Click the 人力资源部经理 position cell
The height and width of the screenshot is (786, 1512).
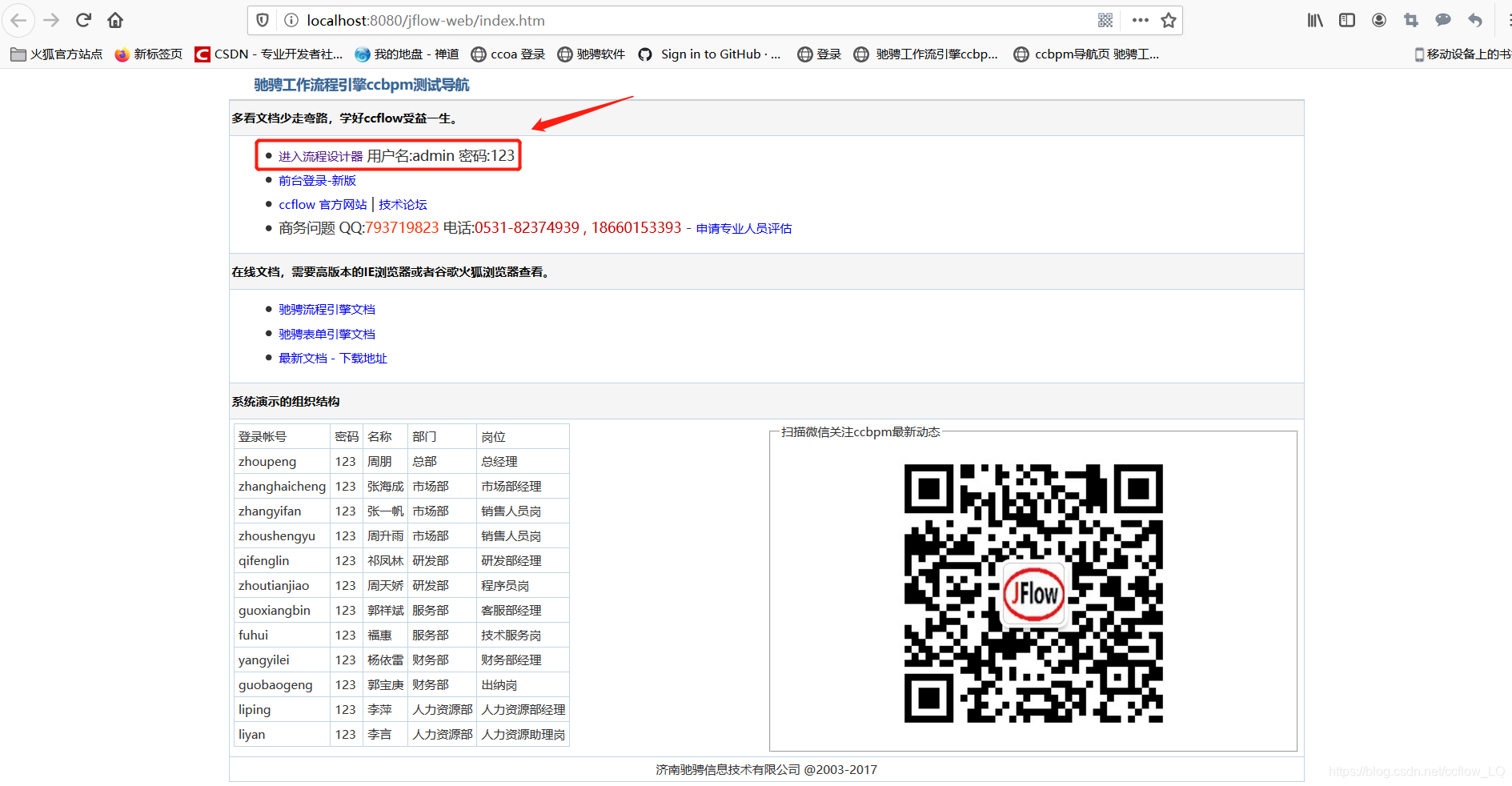[x=523, y=710]
